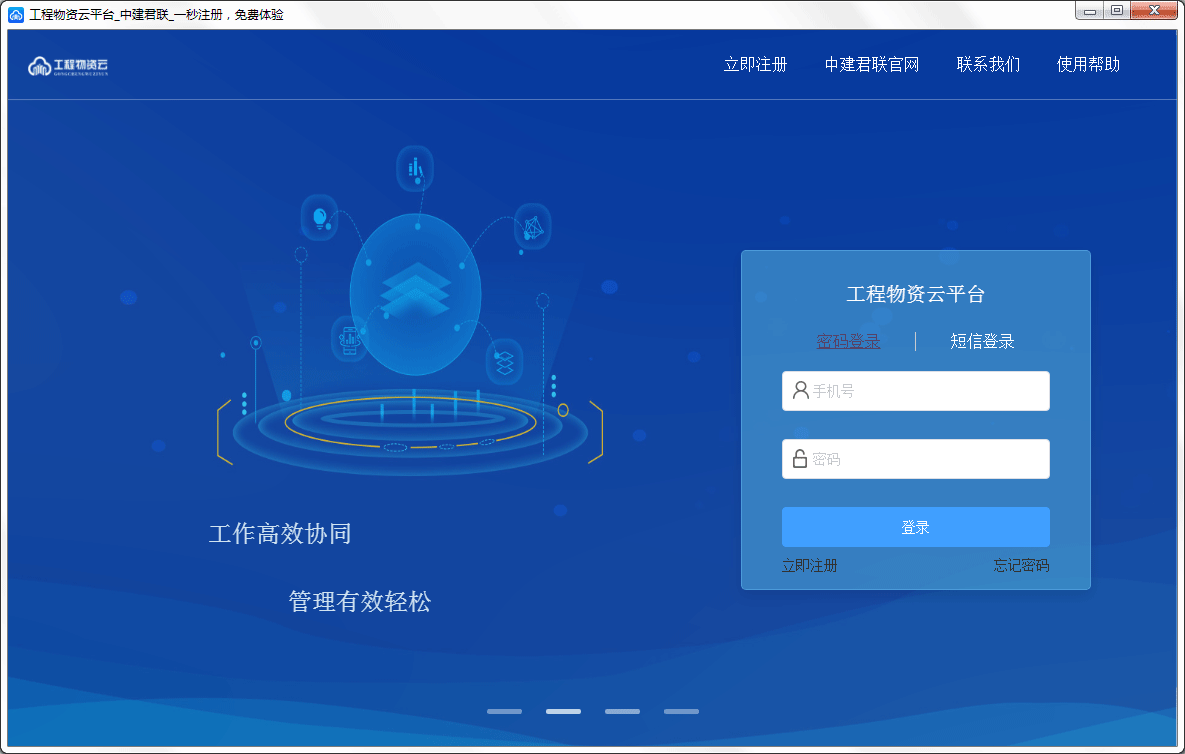Image resolution: width=1185 pixels, height=754 pixels.
Task: Maximize the window
Action: pyautogui.click(x=1116, y=11)
